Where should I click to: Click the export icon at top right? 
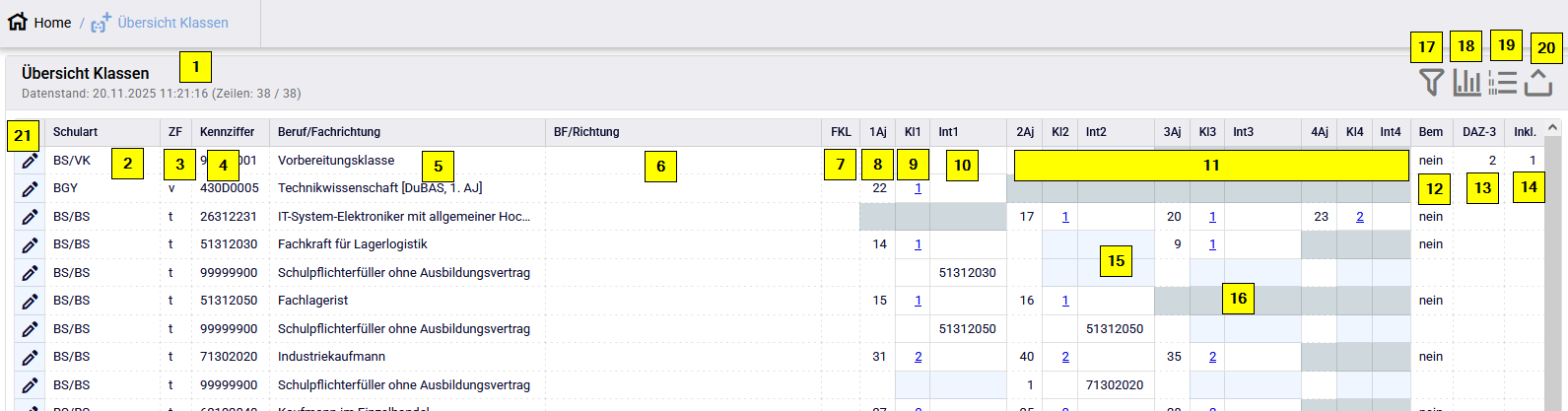1538,83
